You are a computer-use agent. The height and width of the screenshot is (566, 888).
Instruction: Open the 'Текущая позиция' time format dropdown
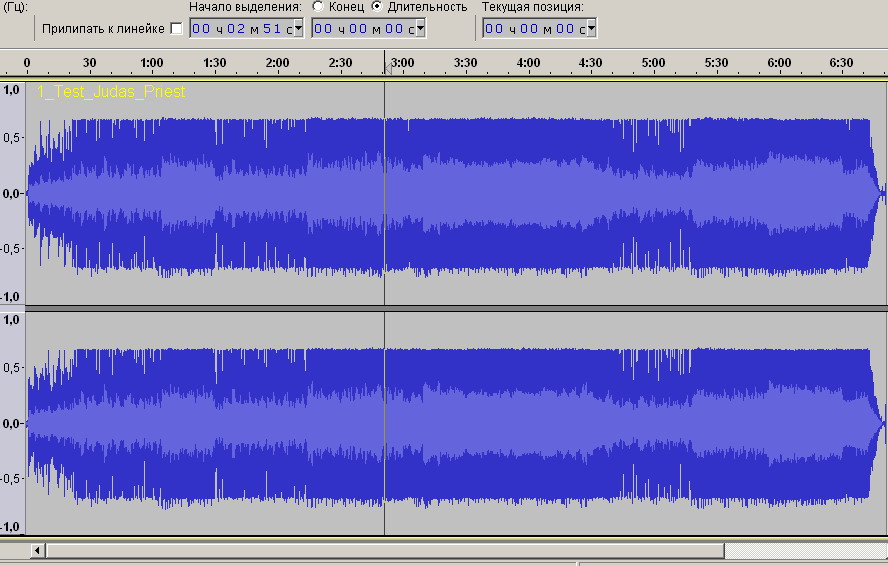[x=591, y=29]
